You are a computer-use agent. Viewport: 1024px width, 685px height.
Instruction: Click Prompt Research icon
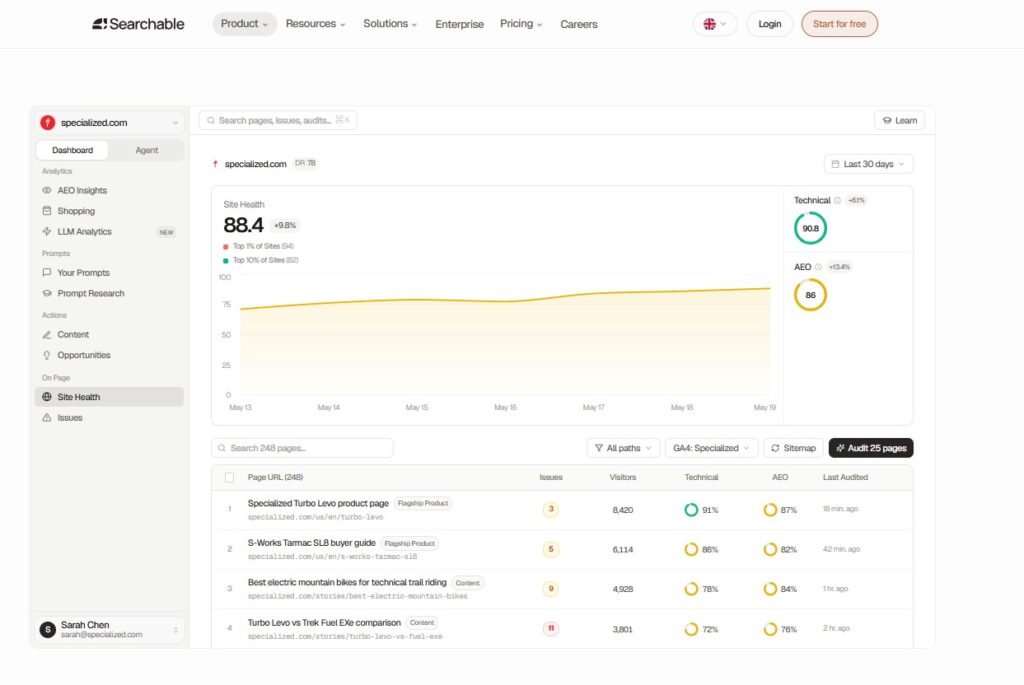[x=47, y=294]
